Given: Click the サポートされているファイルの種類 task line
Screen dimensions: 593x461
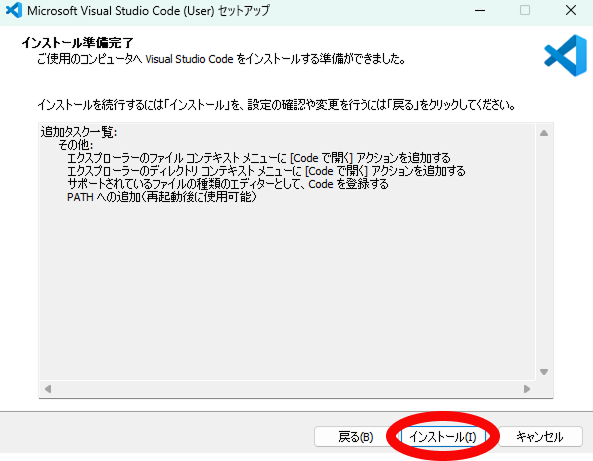Looking at the screenshot, I should (228, 184).
